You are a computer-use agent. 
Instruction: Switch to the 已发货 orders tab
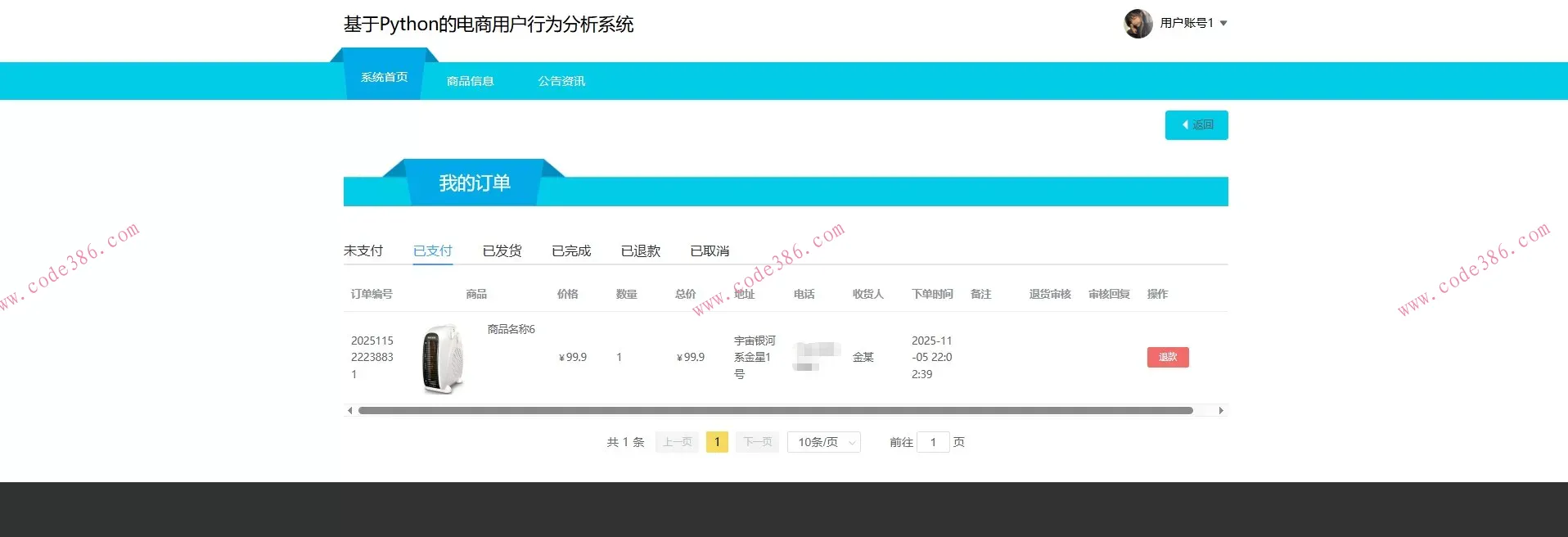coord(502,250)
